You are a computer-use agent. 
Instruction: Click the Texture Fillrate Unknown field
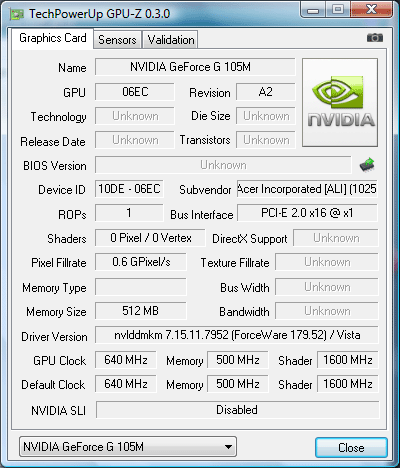(x=327, y=262)
